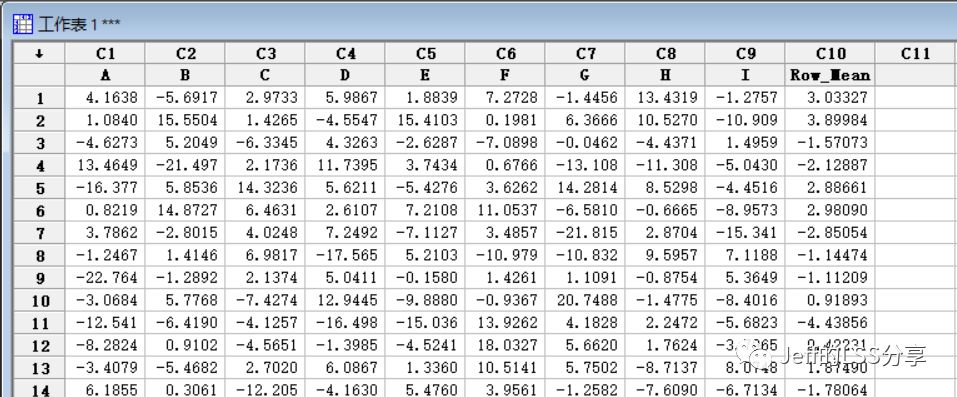Click column name cell I

pos(745,75)
